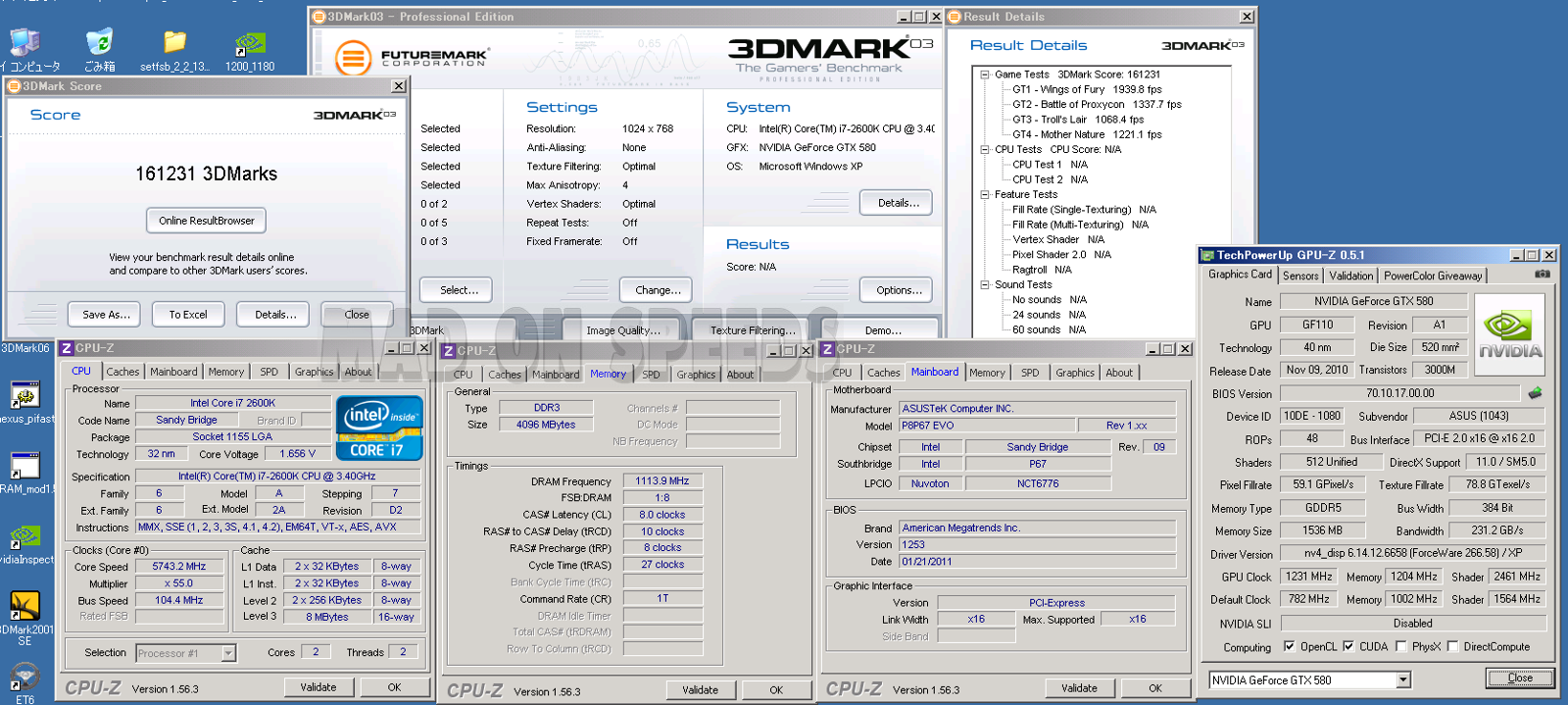Click the Online ResultBrowser button
This screenshot has width=1568, height=705.
tap(206, 221)
